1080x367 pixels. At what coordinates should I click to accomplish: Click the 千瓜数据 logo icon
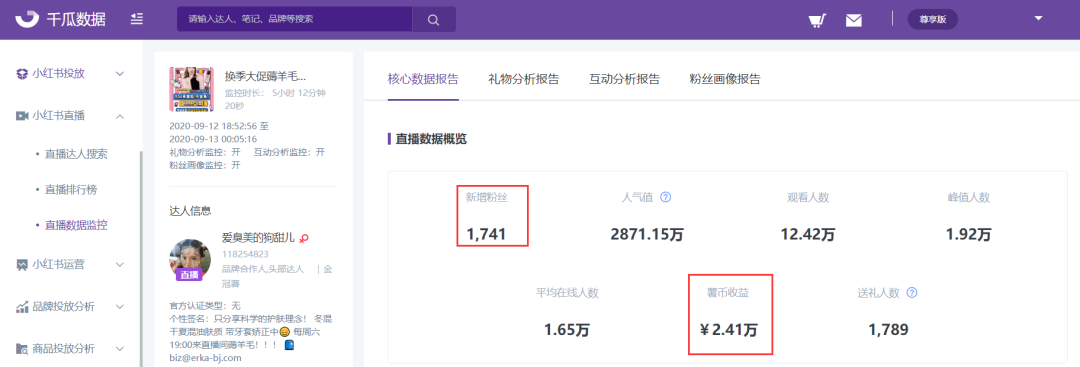pos(26,19)
